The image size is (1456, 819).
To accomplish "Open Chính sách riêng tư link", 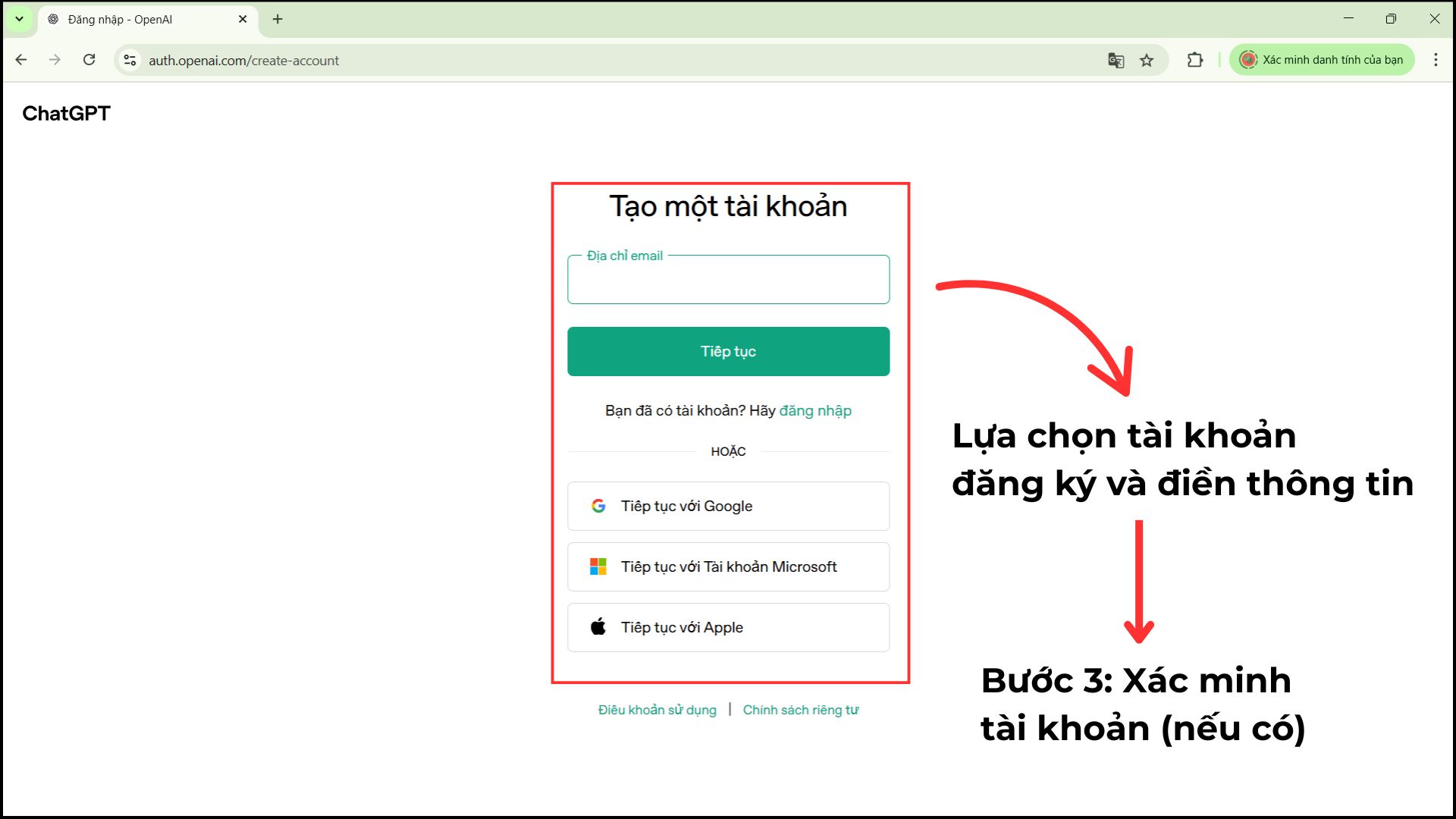I will pyautogui.click(x=801, y=710).
